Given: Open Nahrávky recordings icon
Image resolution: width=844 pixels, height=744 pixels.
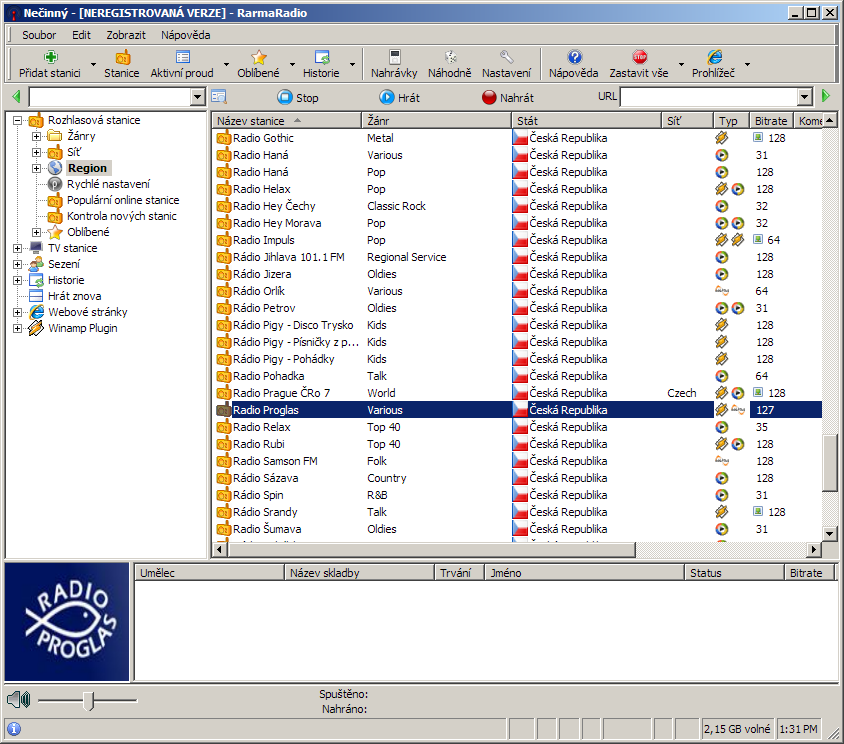Looking at the screenshot, I should pos(395,57).
